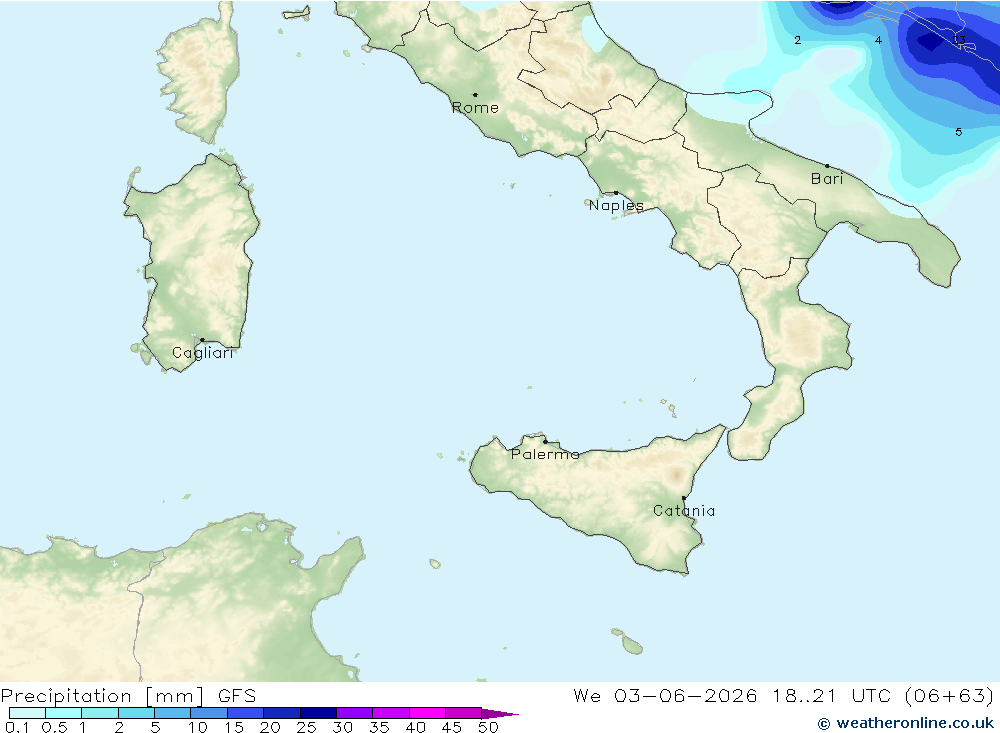Image resolution: width=1000 pixels, height=733 pixels.
Task: Click the precipitation value '4' on map
Action: (878, 40)
